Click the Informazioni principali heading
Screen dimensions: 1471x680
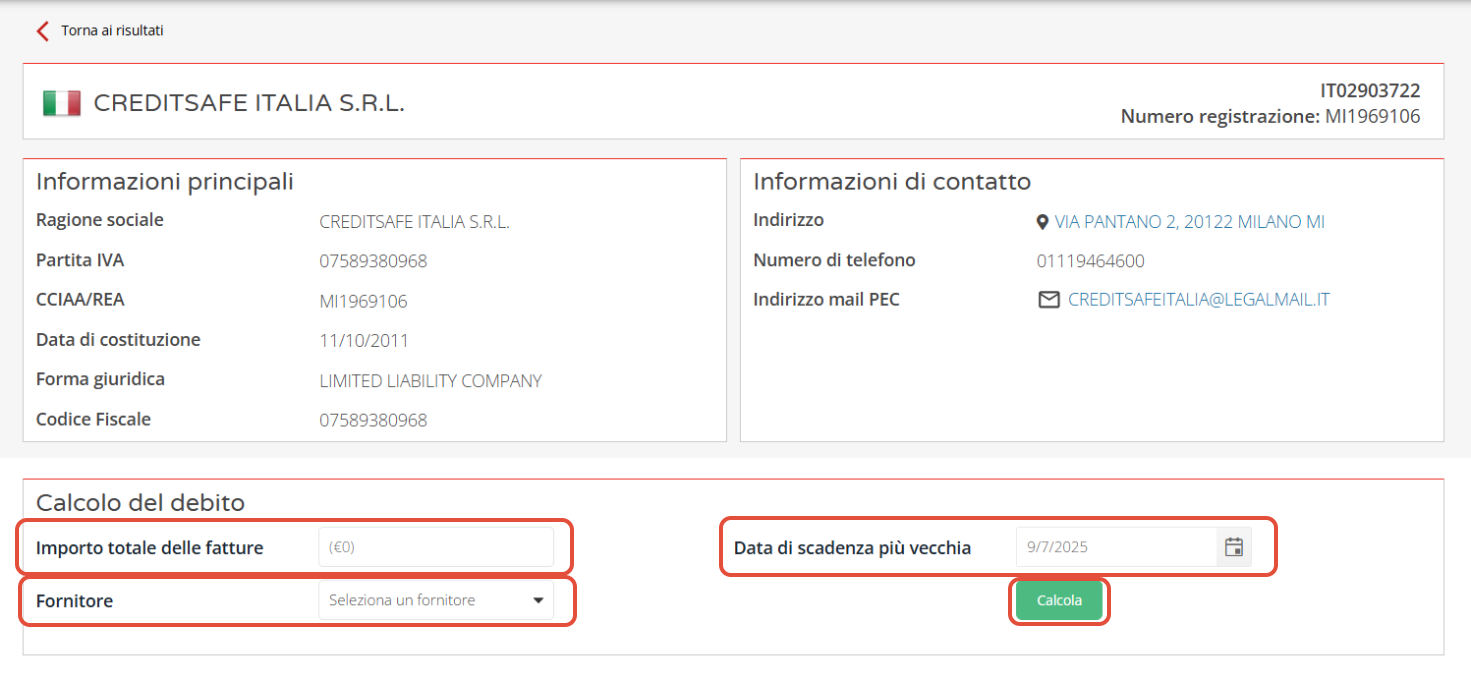coord(165,182)
